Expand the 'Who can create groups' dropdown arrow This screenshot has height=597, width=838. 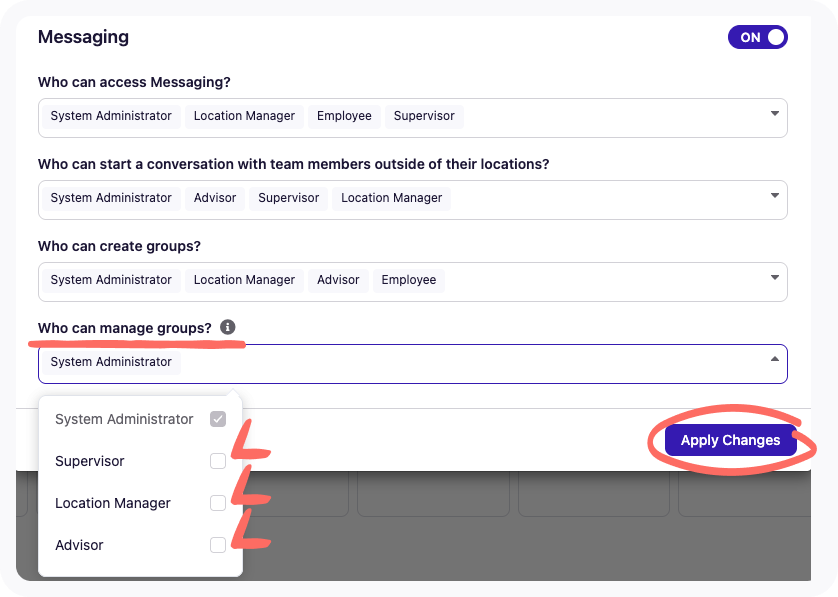[x=774, y=278]
